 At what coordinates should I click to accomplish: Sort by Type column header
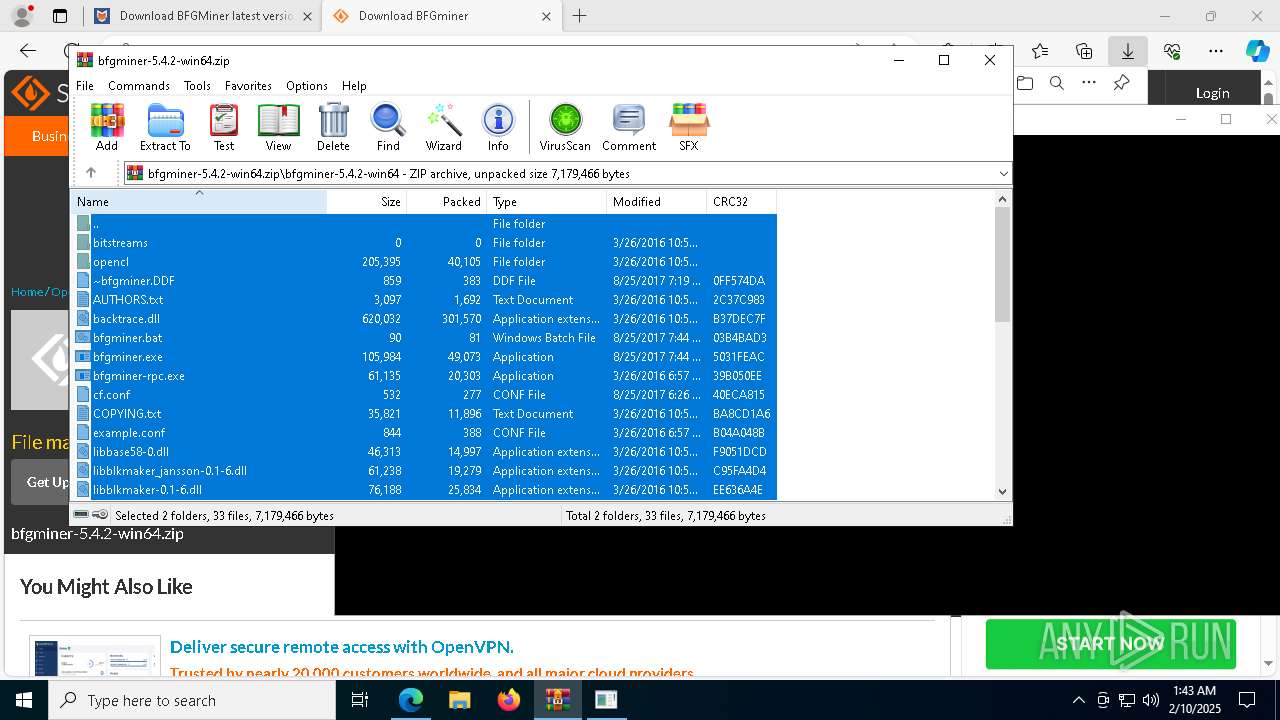[547, 202]
